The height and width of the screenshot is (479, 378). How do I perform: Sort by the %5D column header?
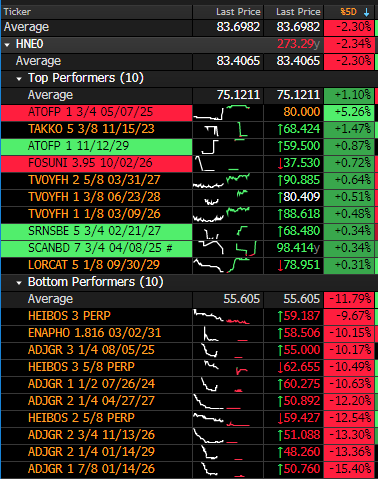coord(349,12)
